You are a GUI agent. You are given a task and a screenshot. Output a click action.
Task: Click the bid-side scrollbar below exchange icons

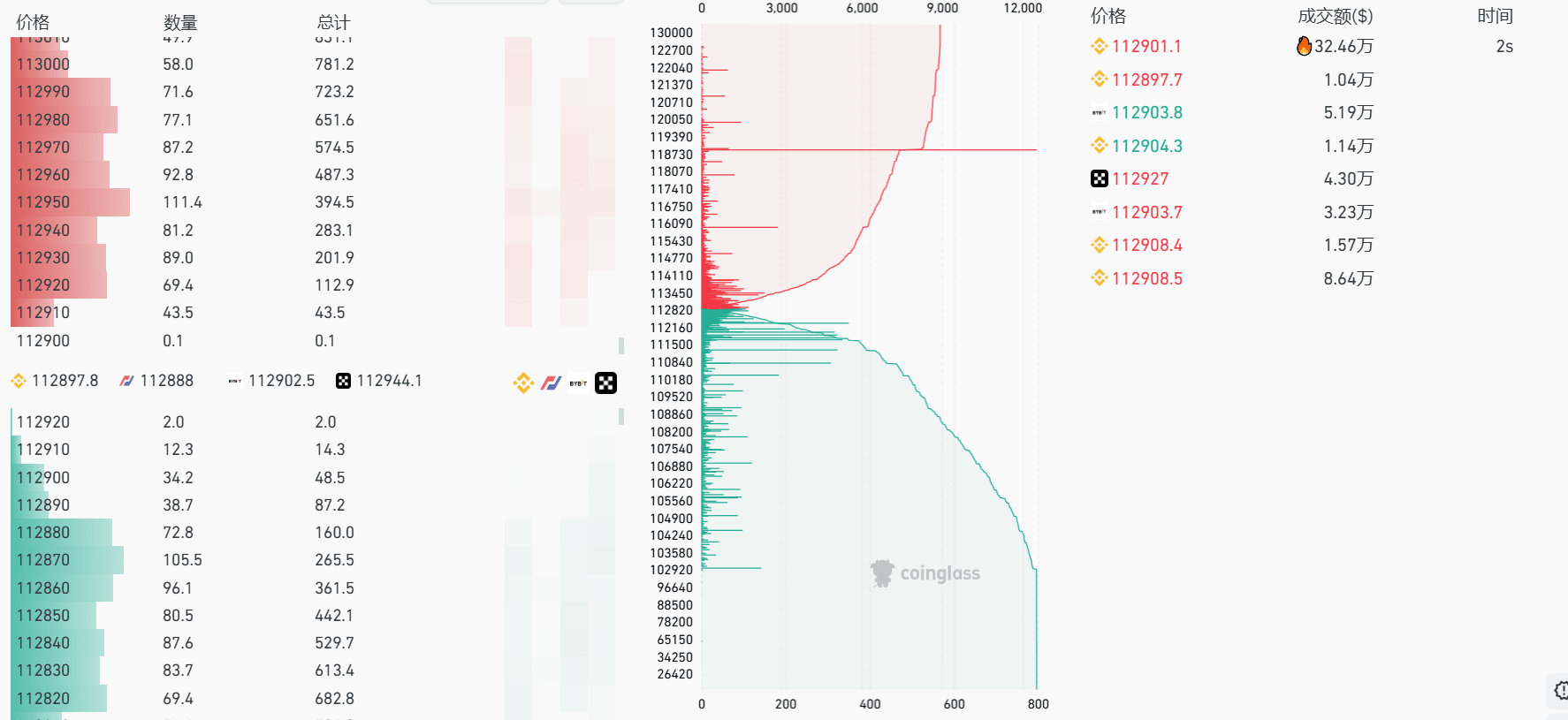click(621, 416)
